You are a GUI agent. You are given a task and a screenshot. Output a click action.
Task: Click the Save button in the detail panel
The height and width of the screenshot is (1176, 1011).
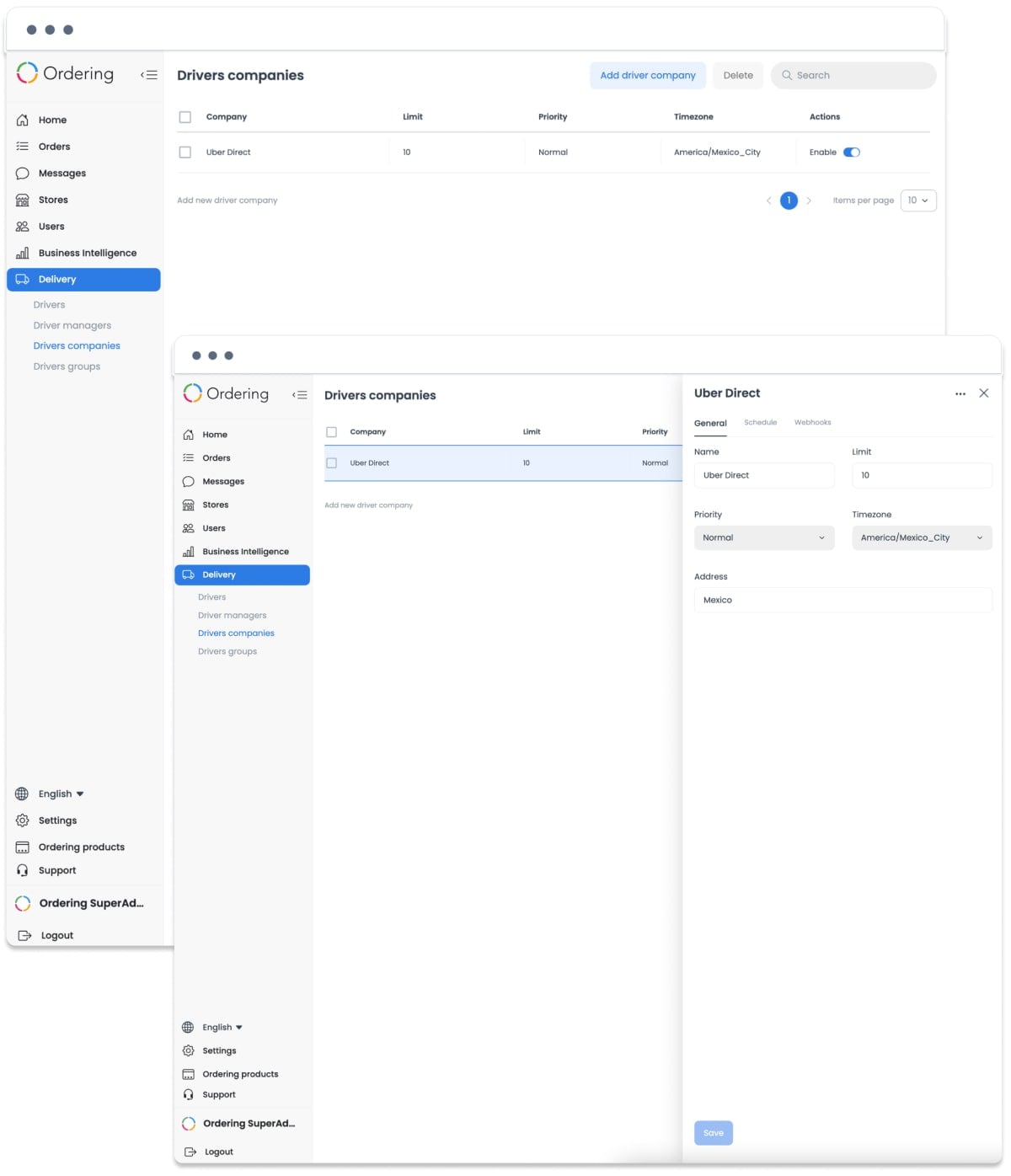point(714,1134)
